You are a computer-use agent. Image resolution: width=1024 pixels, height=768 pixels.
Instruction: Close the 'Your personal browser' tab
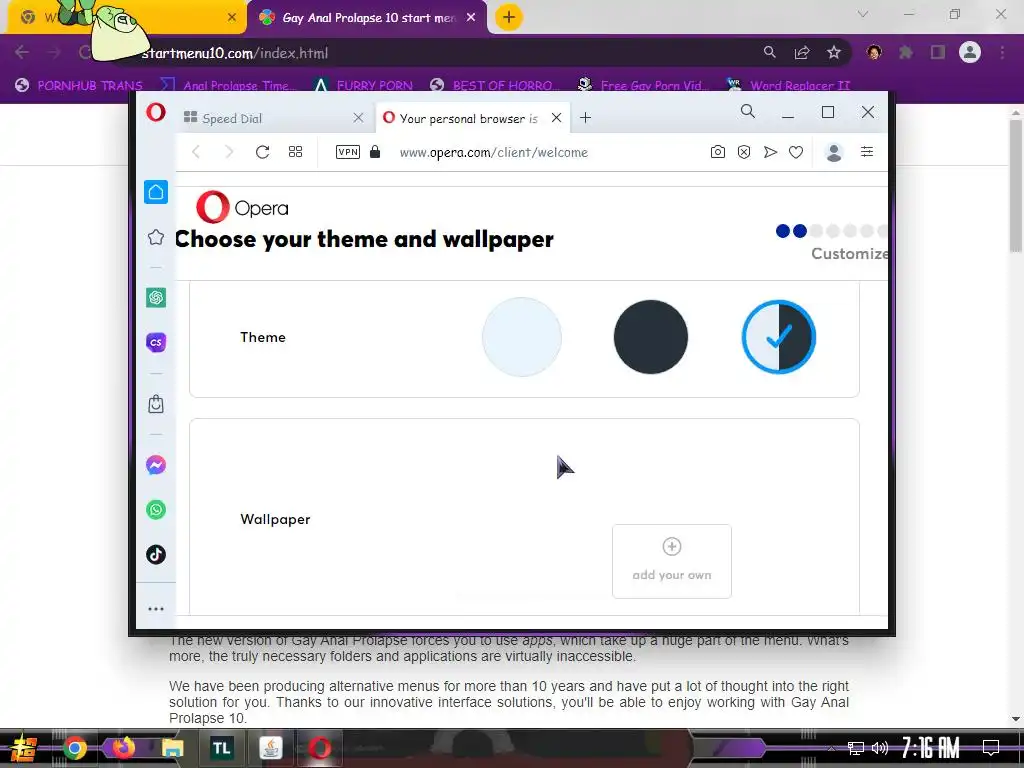pos(556,118)
